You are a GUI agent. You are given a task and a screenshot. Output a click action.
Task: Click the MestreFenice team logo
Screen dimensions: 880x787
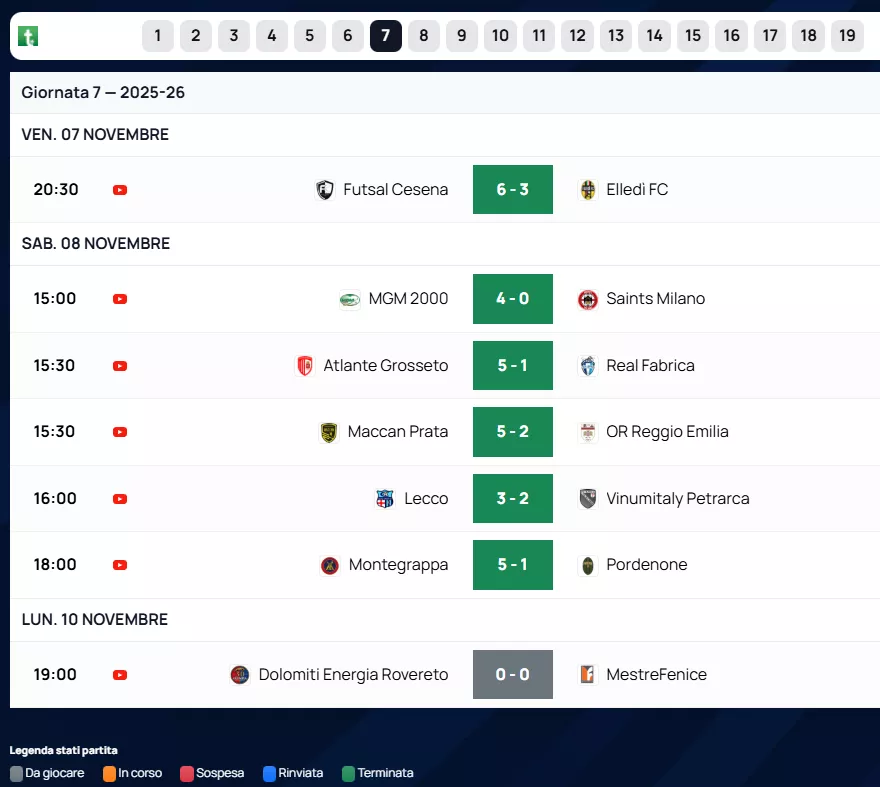[588, 675]
